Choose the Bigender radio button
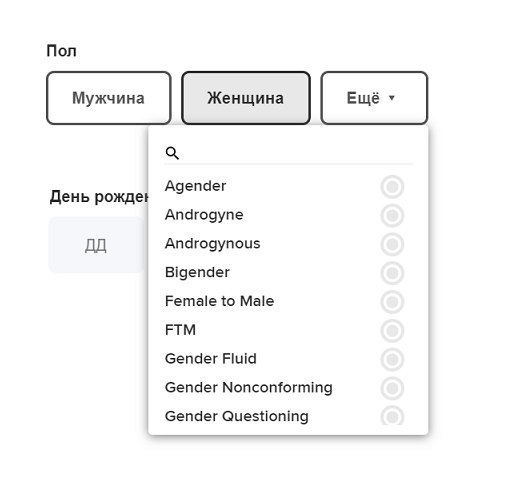The image size is (505, 481). 392,273
